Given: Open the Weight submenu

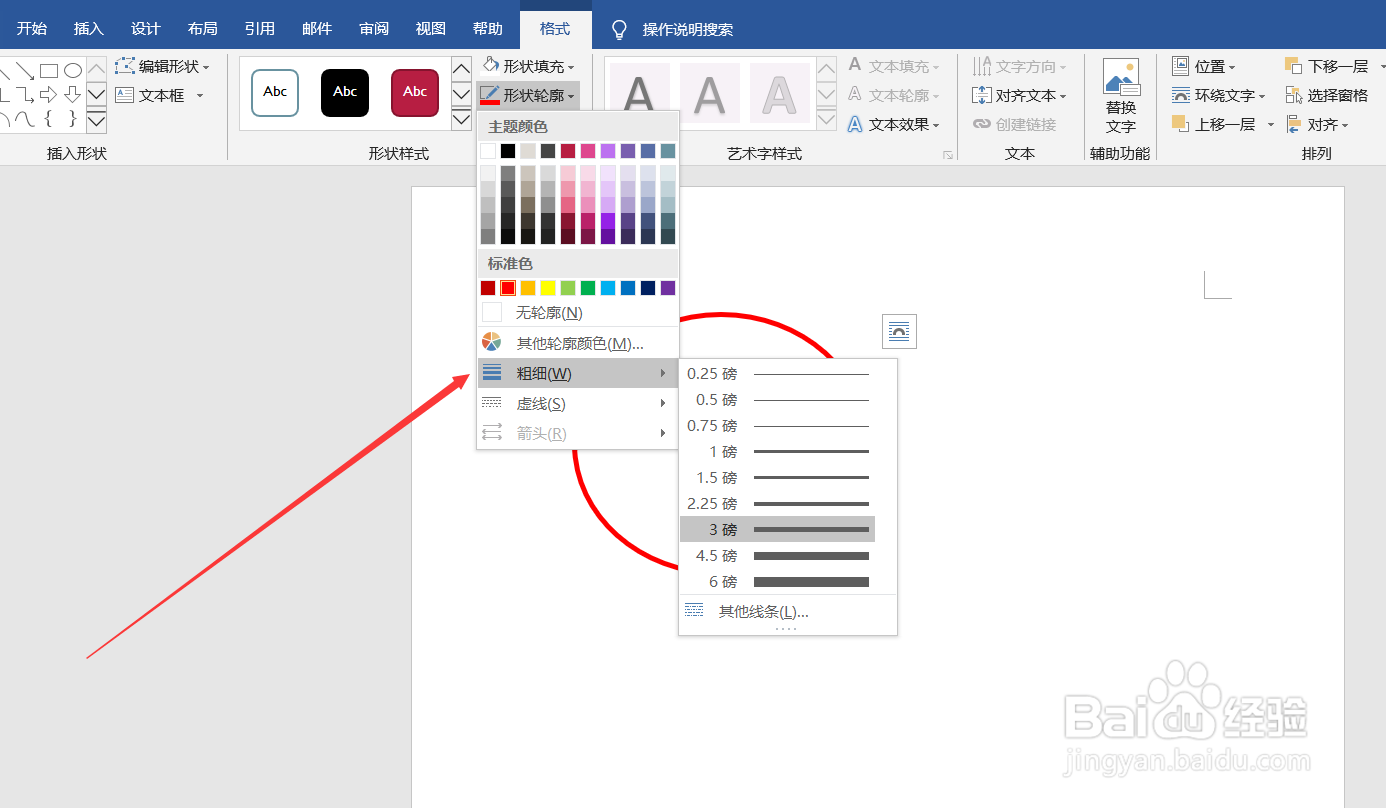Looking at the screenshot, I should pos(578,374).
